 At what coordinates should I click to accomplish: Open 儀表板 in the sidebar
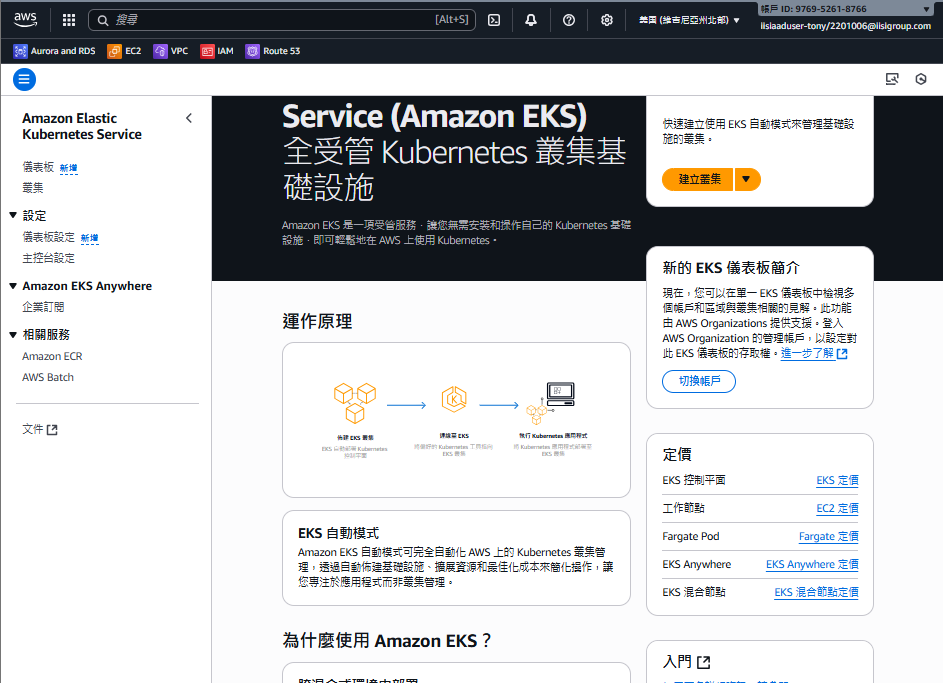click(x=38, y=167)
